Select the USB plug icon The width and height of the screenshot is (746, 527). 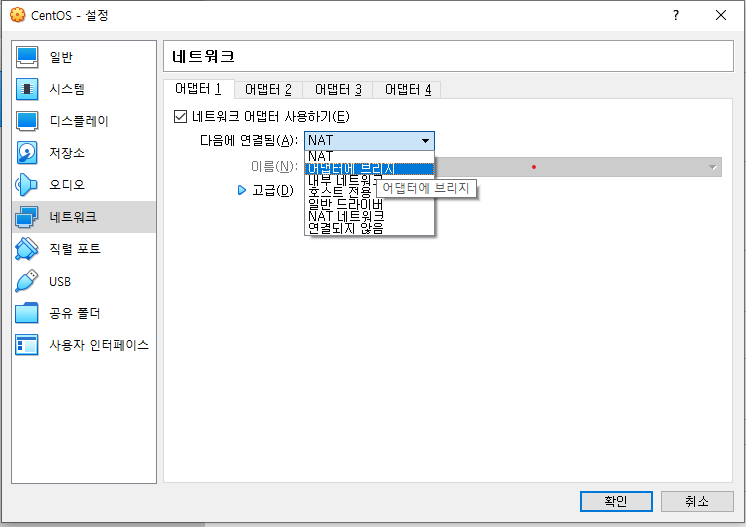click(x=27, y=281)
